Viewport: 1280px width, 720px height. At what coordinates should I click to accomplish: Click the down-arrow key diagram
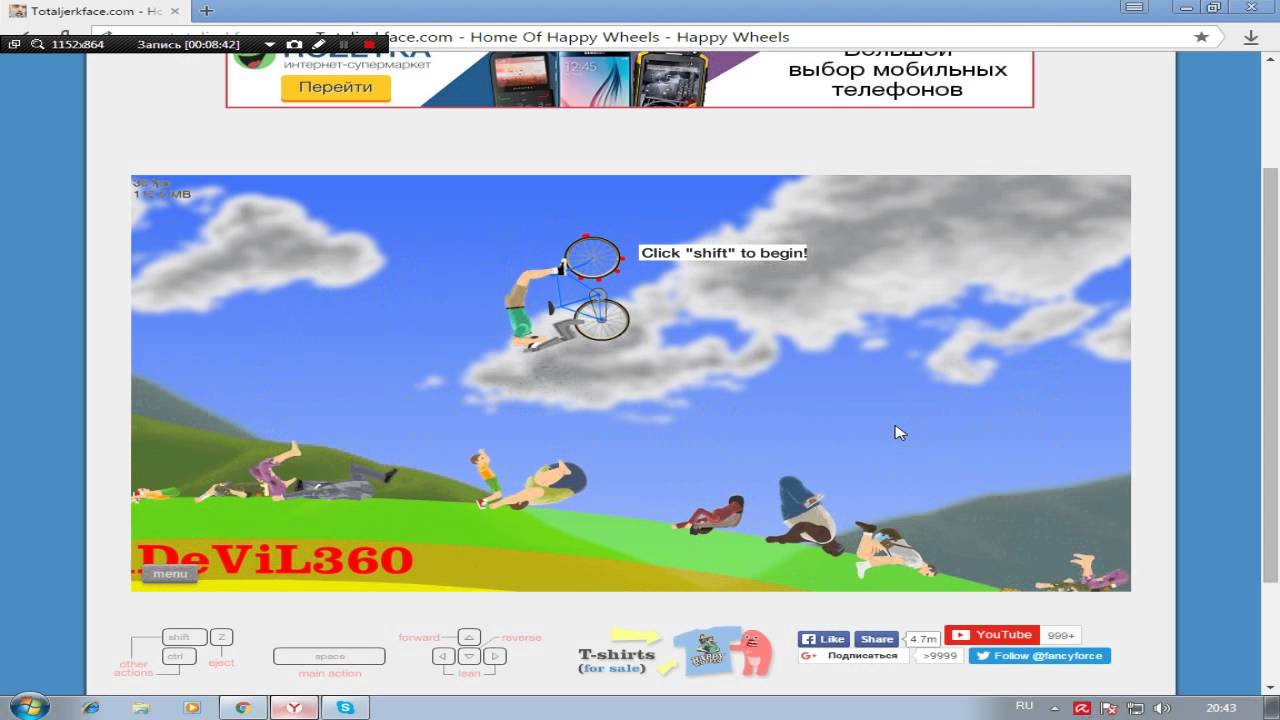click(469, 657)
